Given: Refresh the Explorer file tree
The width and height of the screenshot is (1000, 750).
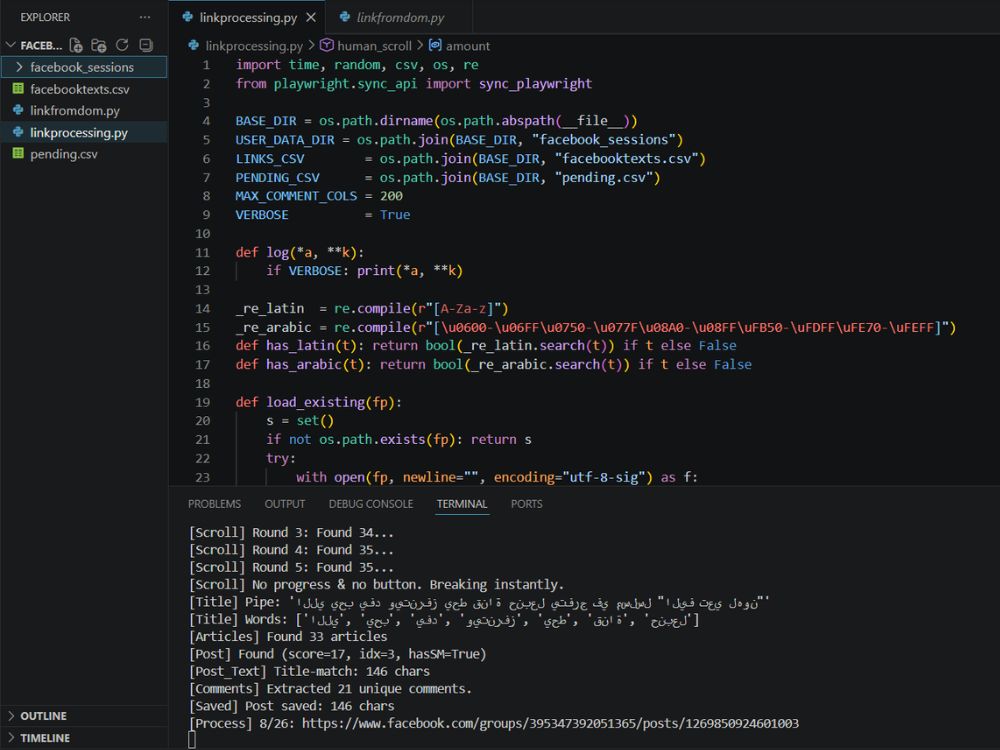Looking at the screenshot, I should pos(122,45).
